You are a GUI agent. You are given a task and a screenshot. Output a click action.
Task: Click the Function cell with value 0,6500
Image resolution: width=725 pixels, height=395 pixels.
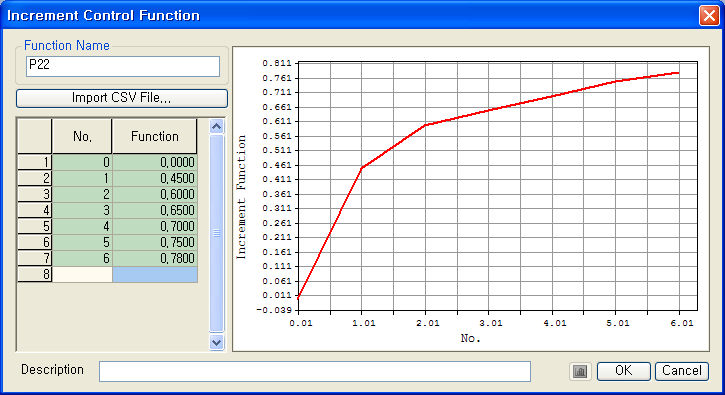pos(155,210)
